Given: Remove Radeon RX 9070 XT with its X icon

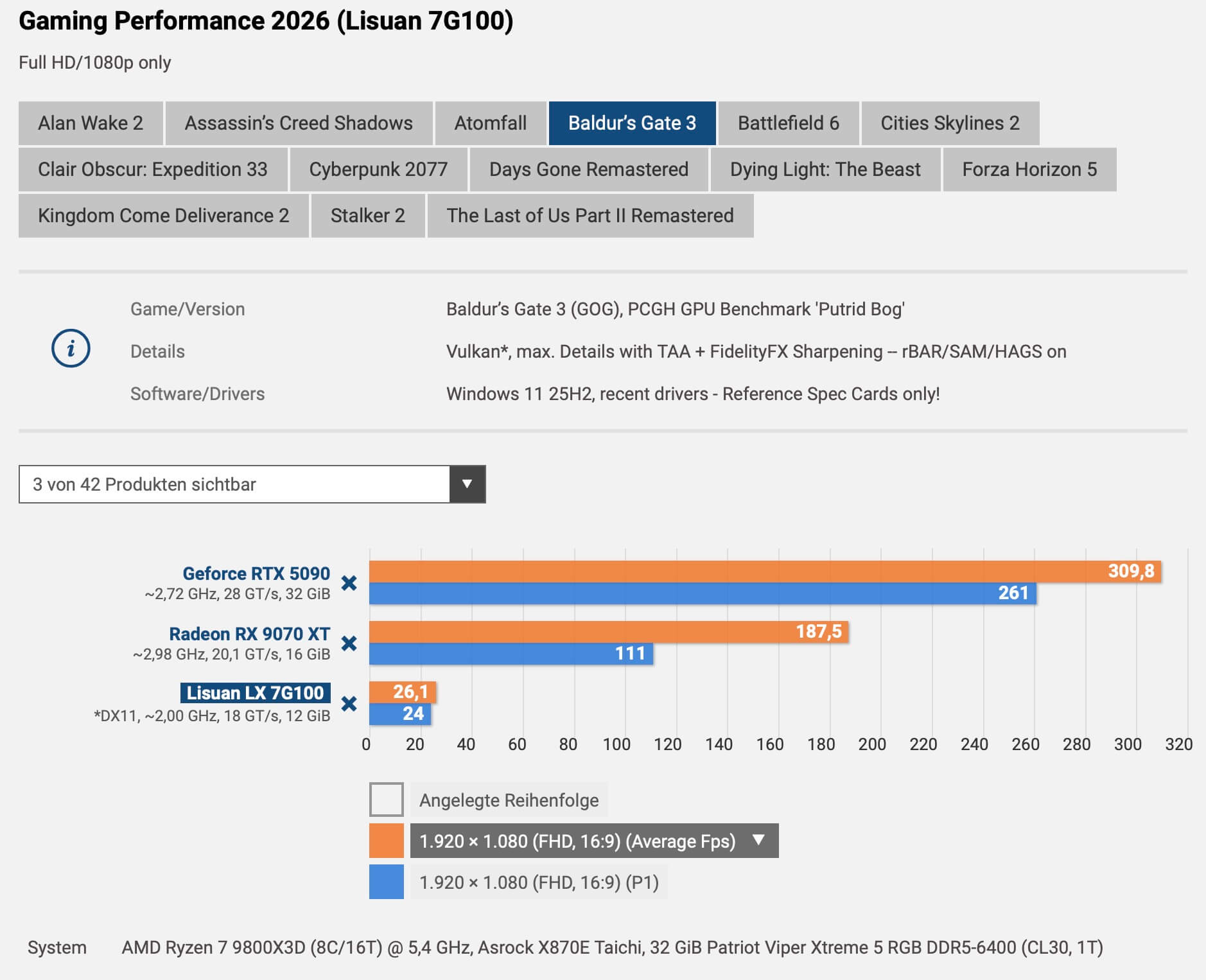Looking at the screenshot, I should pyautogui.click(x=349, y=643).
